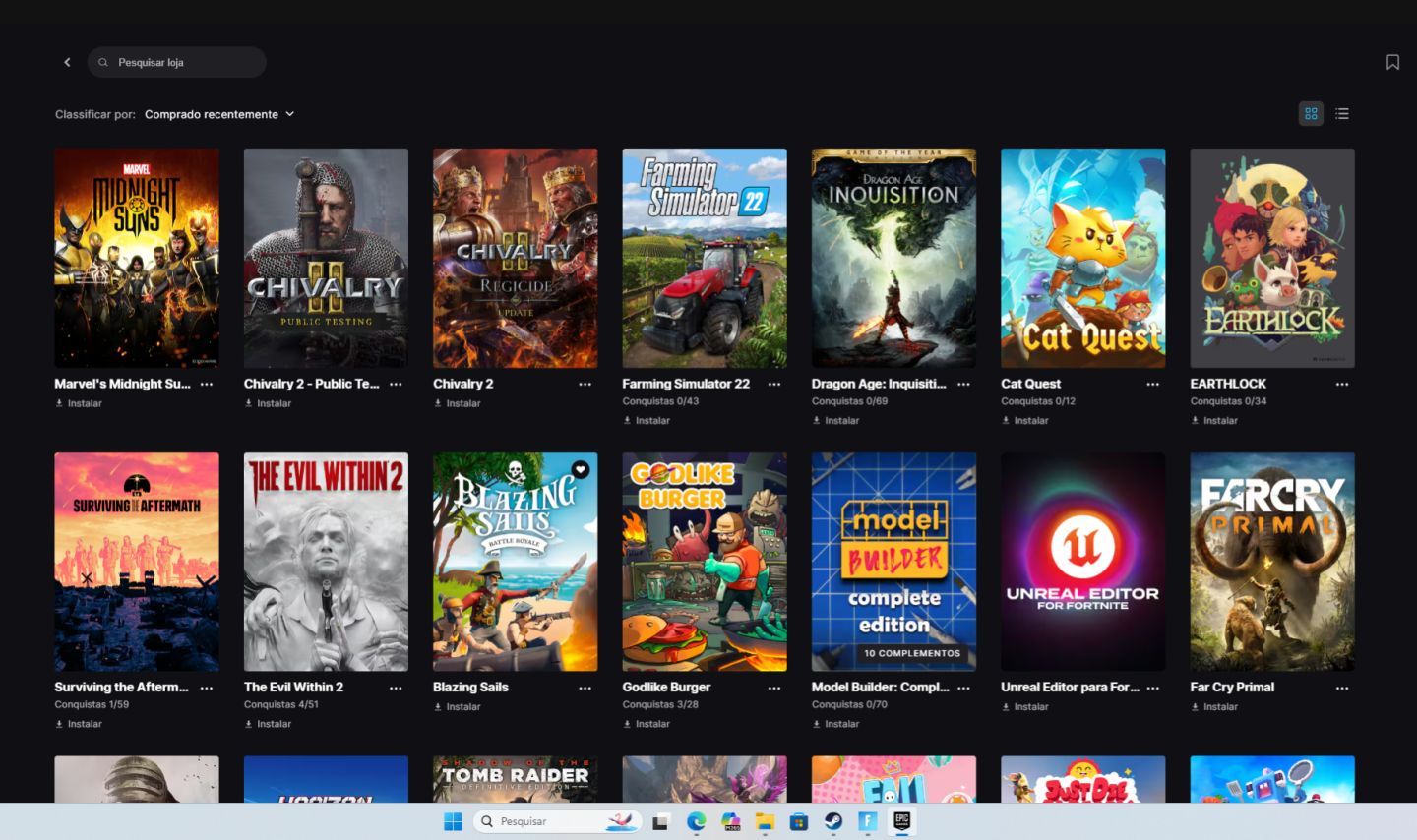
Task: Install The Evil Within 2
Action: pos(268,724)
